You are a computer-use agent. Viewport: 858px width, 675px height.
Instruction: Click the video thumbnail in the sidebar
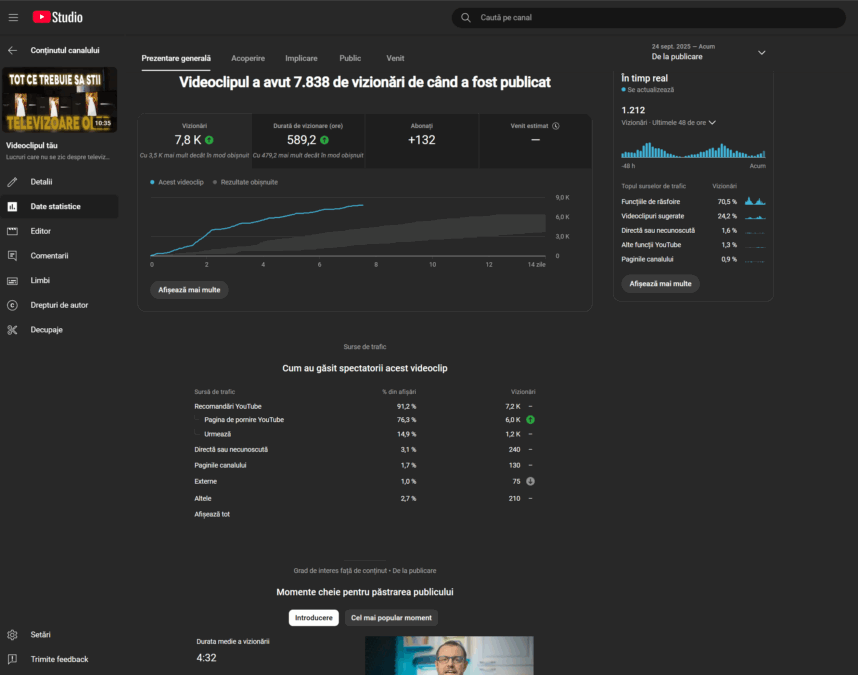(60, 100)
